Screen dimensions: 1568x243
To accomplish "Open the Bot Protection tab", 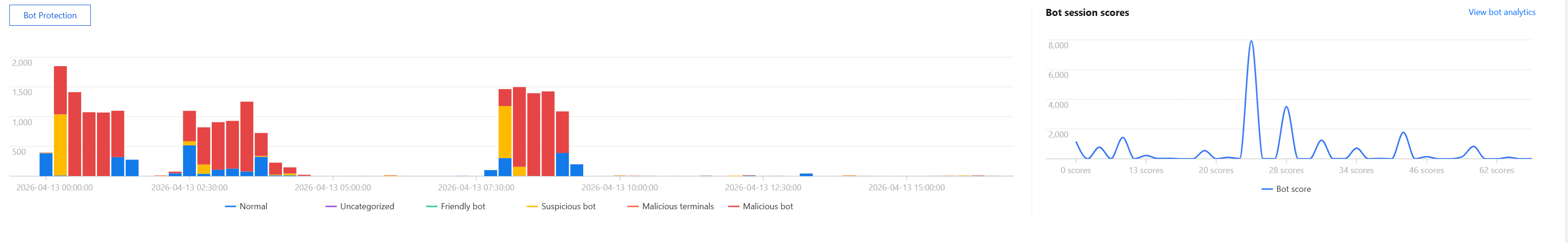I will (50, 15).
